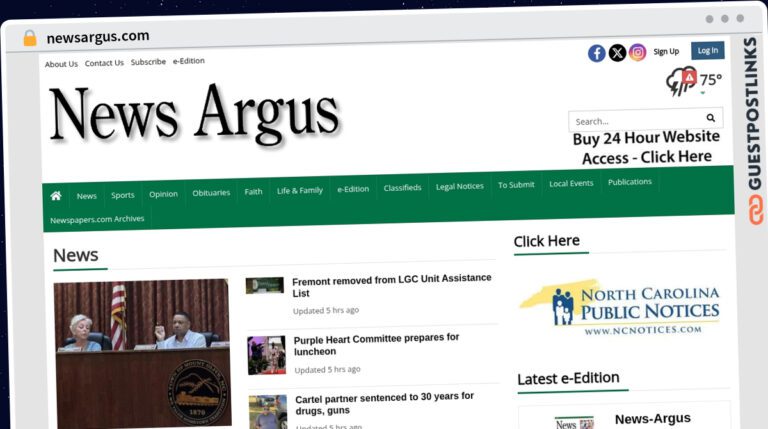The height and width of the screenshot is (429, 768).
Task: Open Newspapers.com Archives menu item
Action: coord(97,219)
